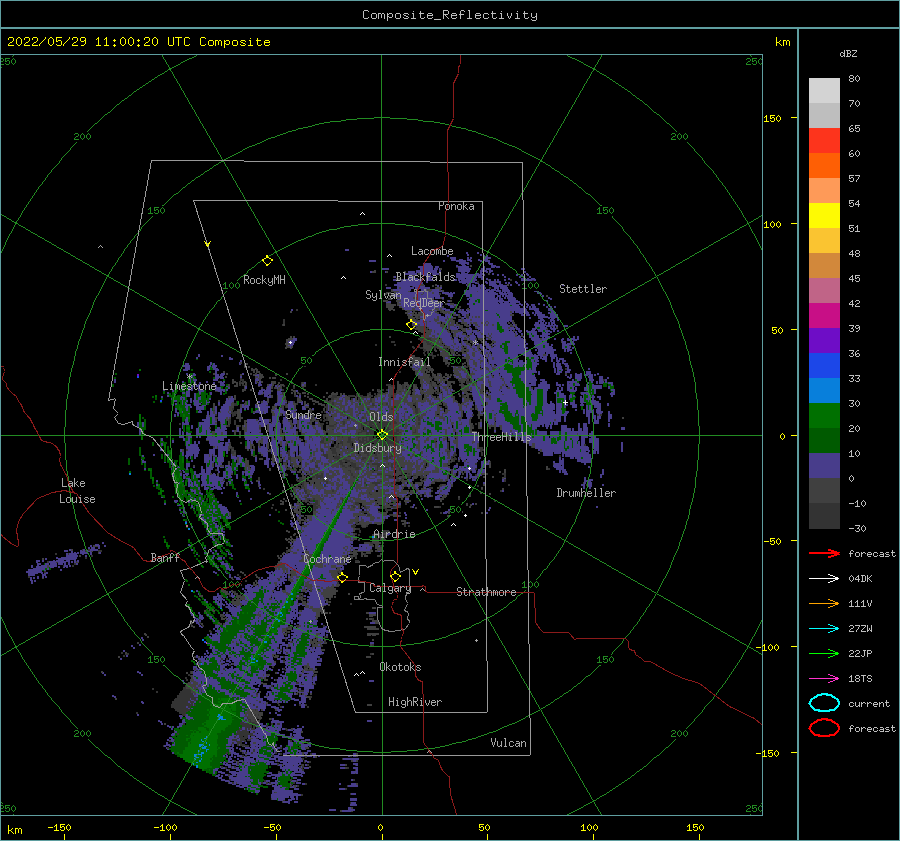Screen dimensions: 900x841
Task: Select the 36 dBZ purple color swatch
Action: pos(824,340)
